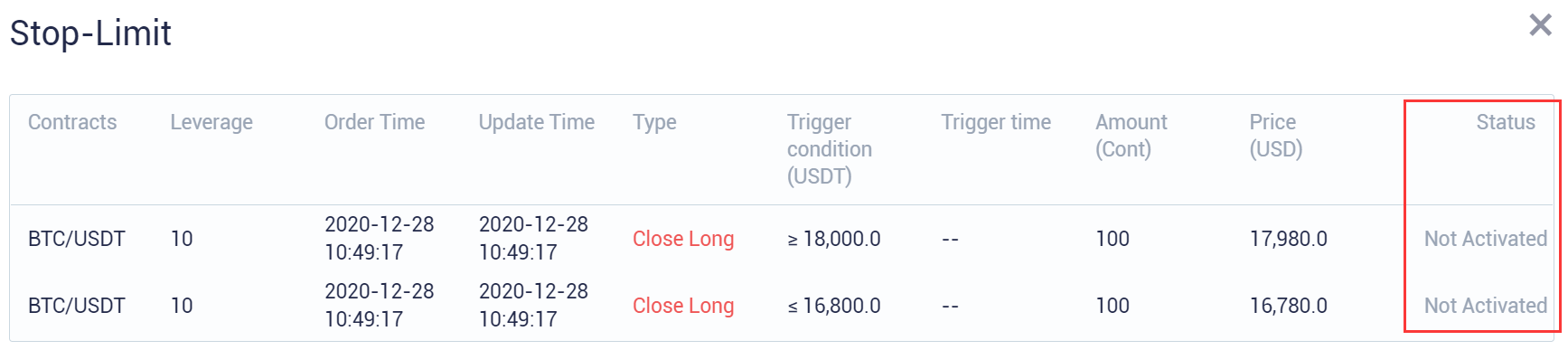The image size is (1568, 350).
Task: Click the Trigger time column header
Action: click(x=996, y=122)
